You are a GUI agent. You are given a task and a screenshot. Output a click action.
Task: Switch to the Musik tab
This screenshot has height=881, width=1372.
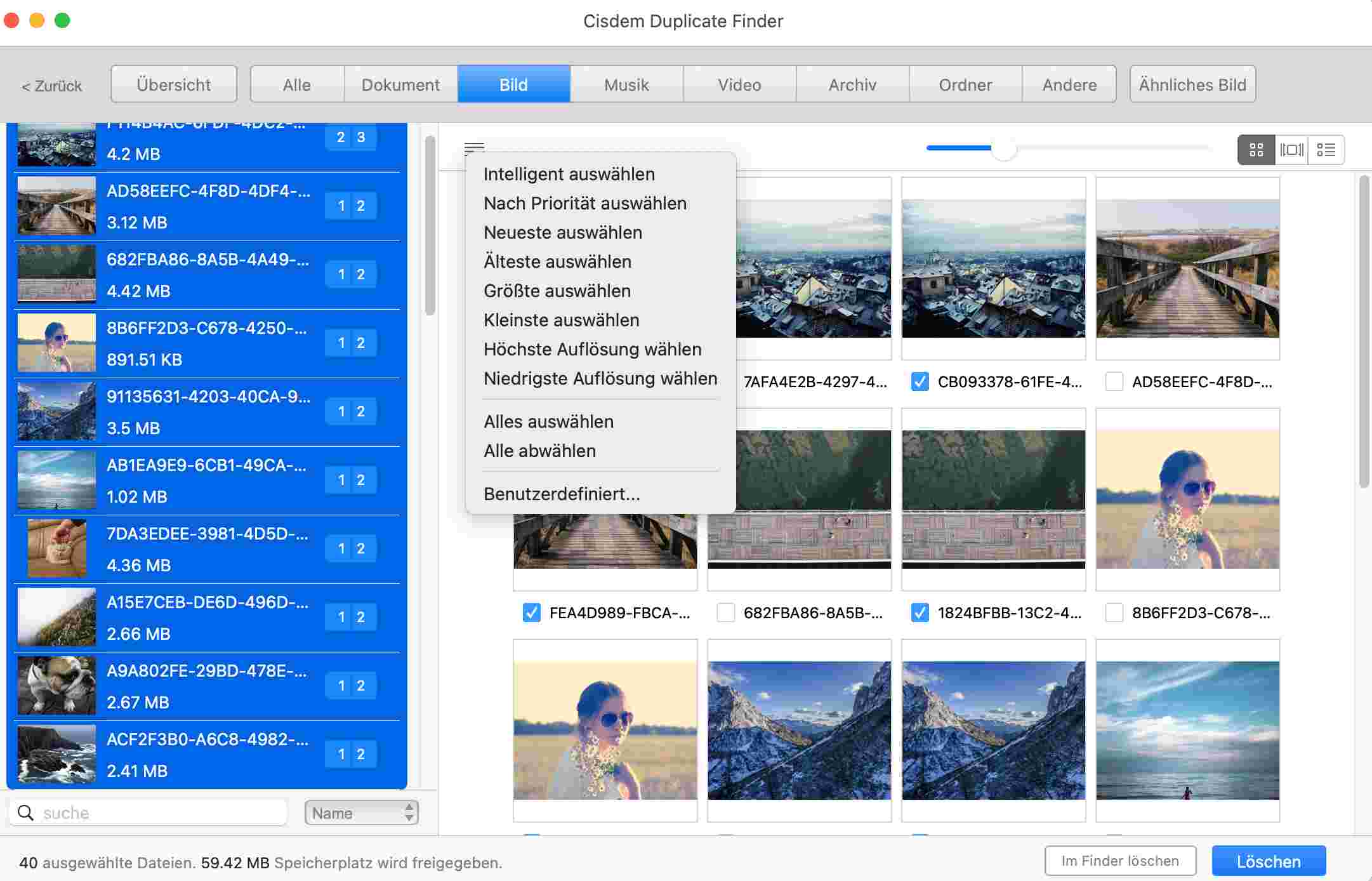pos(626,84)
